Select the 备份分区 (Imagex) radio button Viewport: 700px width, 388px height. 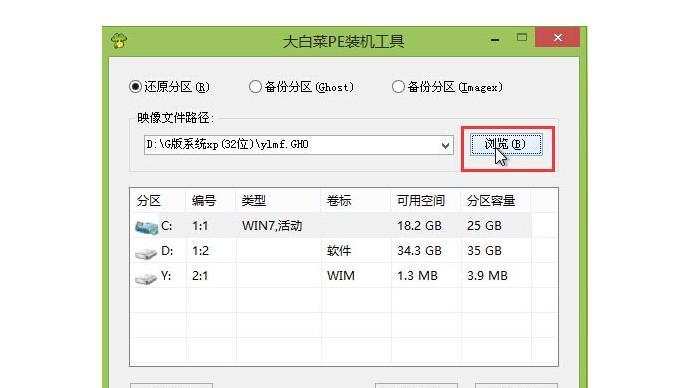tap(398, 87)
